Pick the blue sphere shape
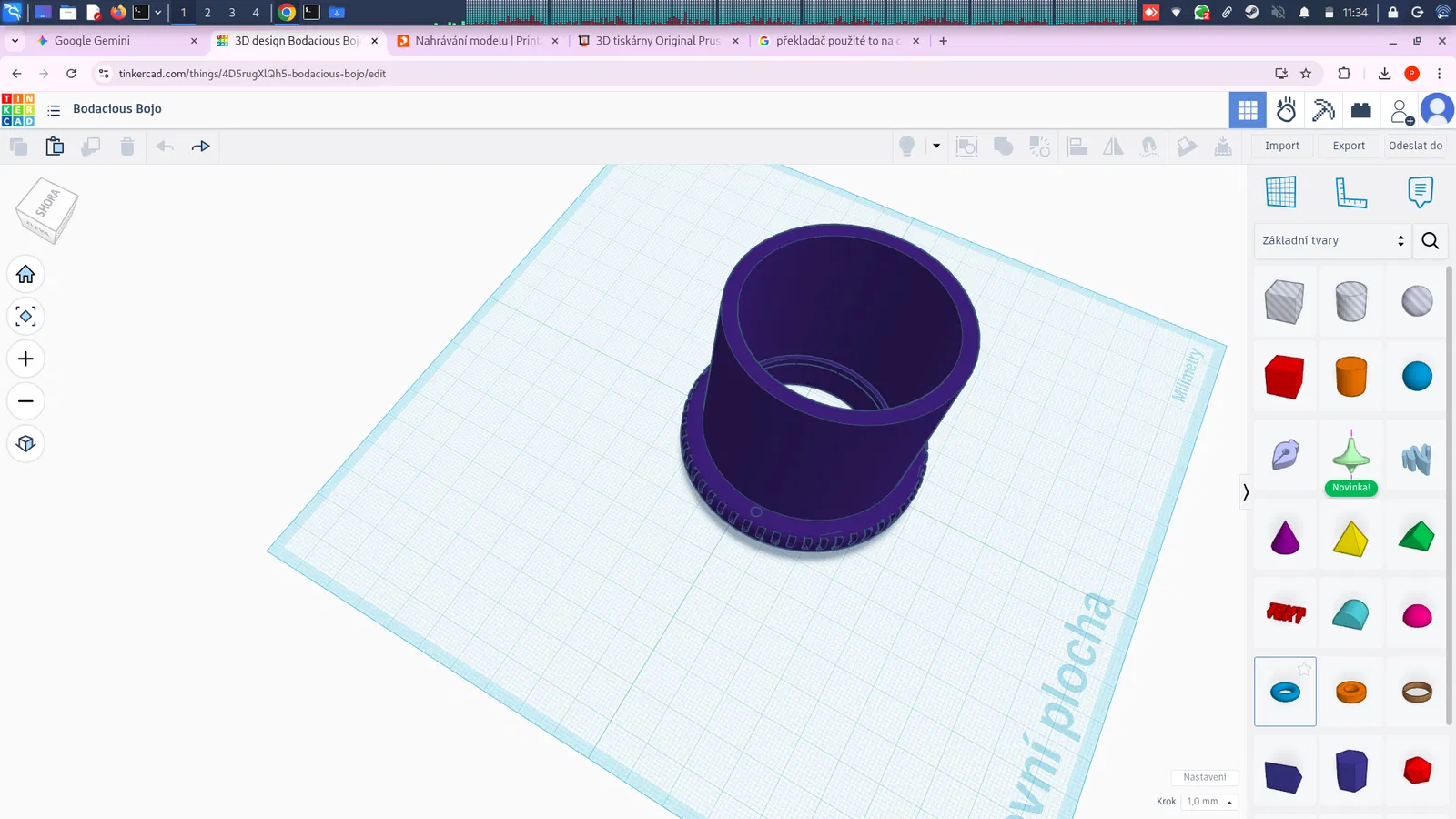This screenshot has width=1456, height=819. [1417, 376]
